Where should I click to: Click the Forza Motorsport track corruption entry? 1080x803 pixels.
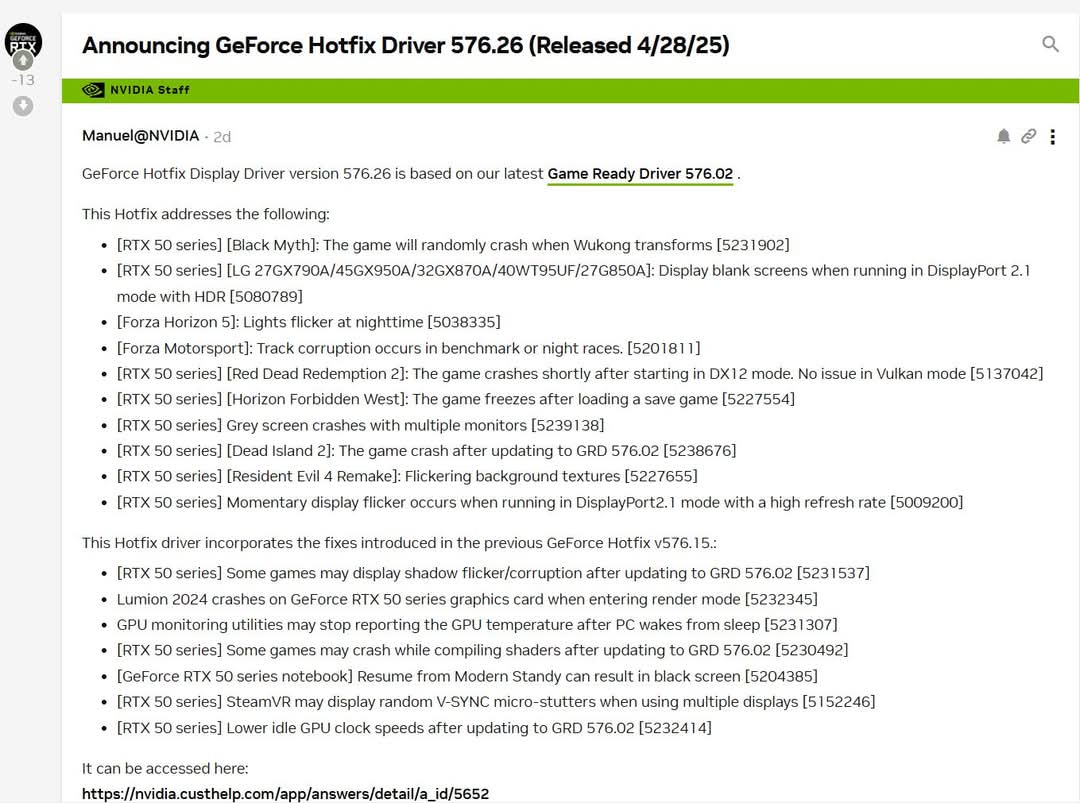tap(408, 348)
